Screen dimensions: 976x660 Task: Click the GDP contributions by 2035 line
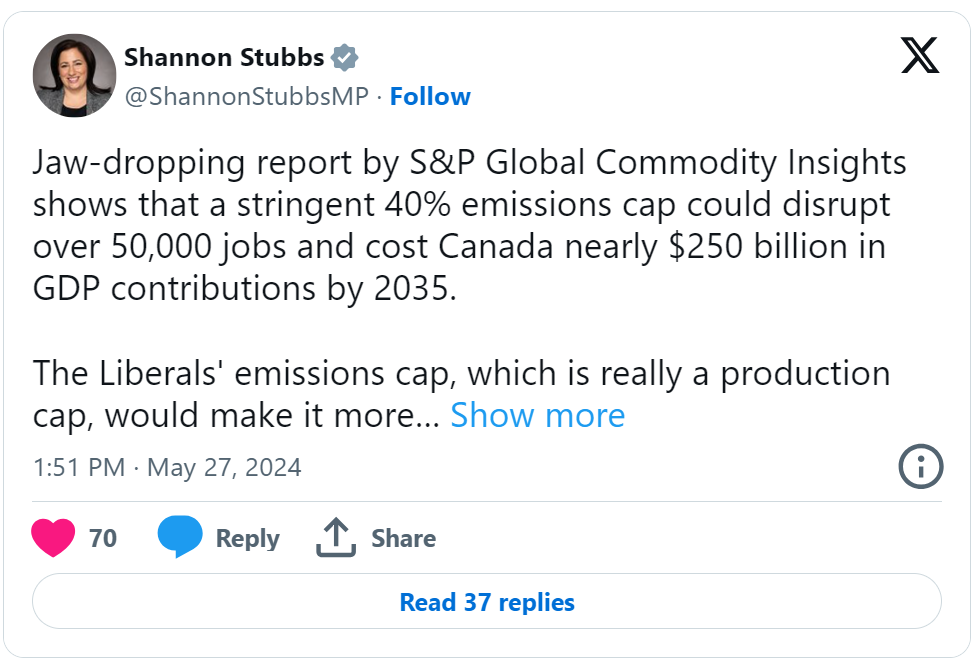point(245,289)
